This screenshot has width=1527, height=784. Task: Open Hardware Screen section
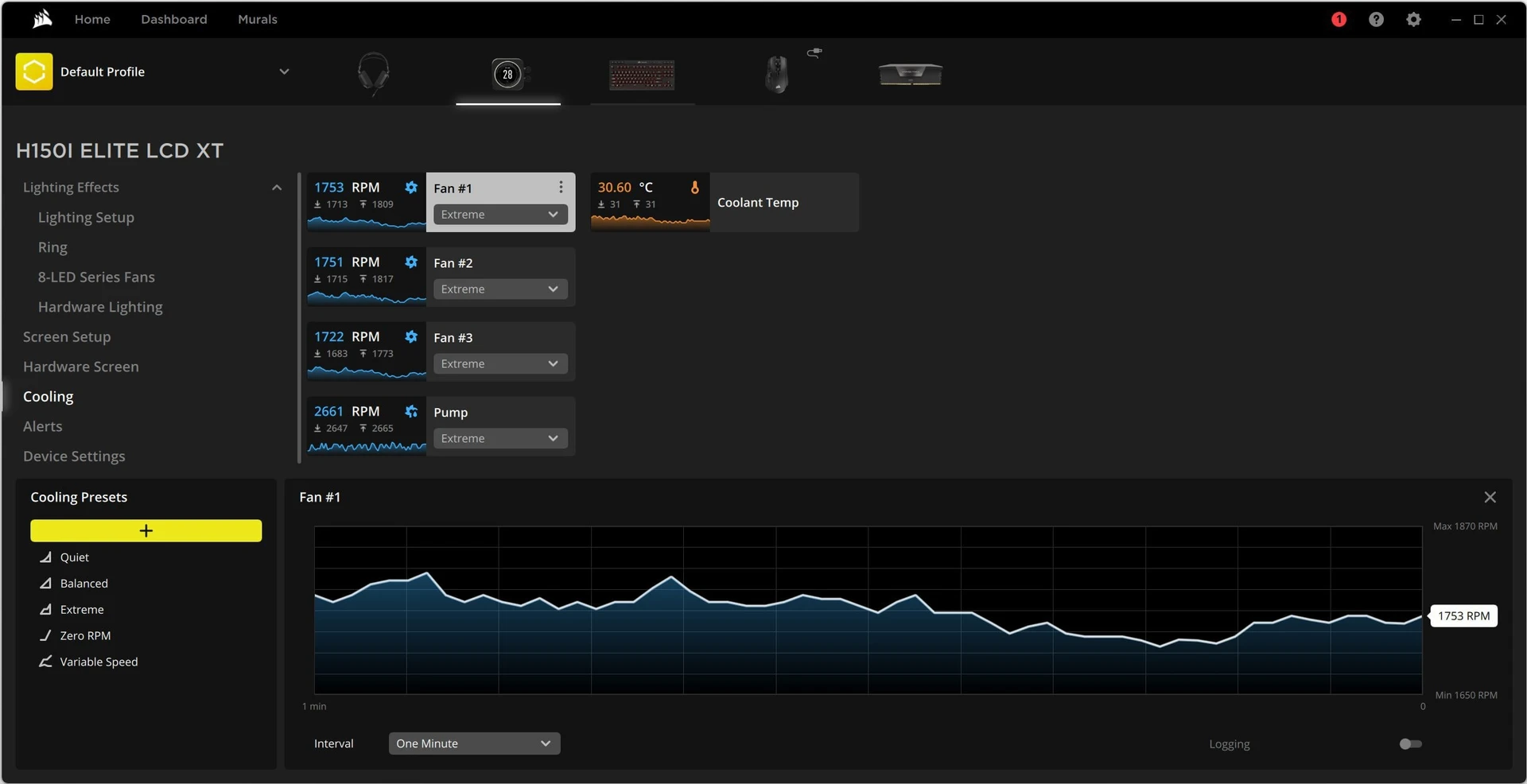[x=80, y=367]
